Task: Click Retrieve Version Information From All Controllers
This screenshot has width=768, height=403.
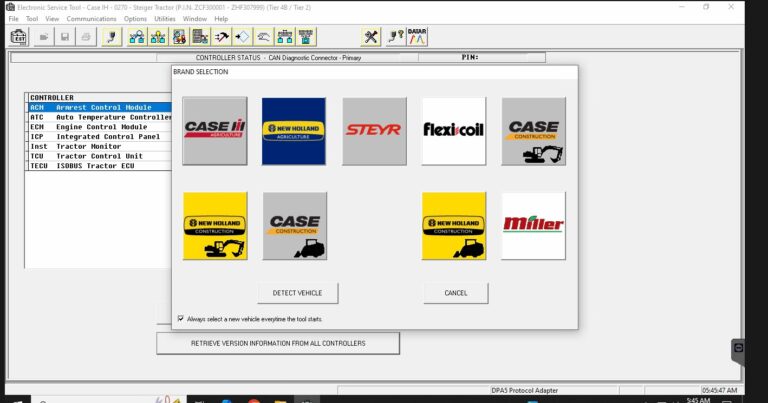Action: [278, 343]
